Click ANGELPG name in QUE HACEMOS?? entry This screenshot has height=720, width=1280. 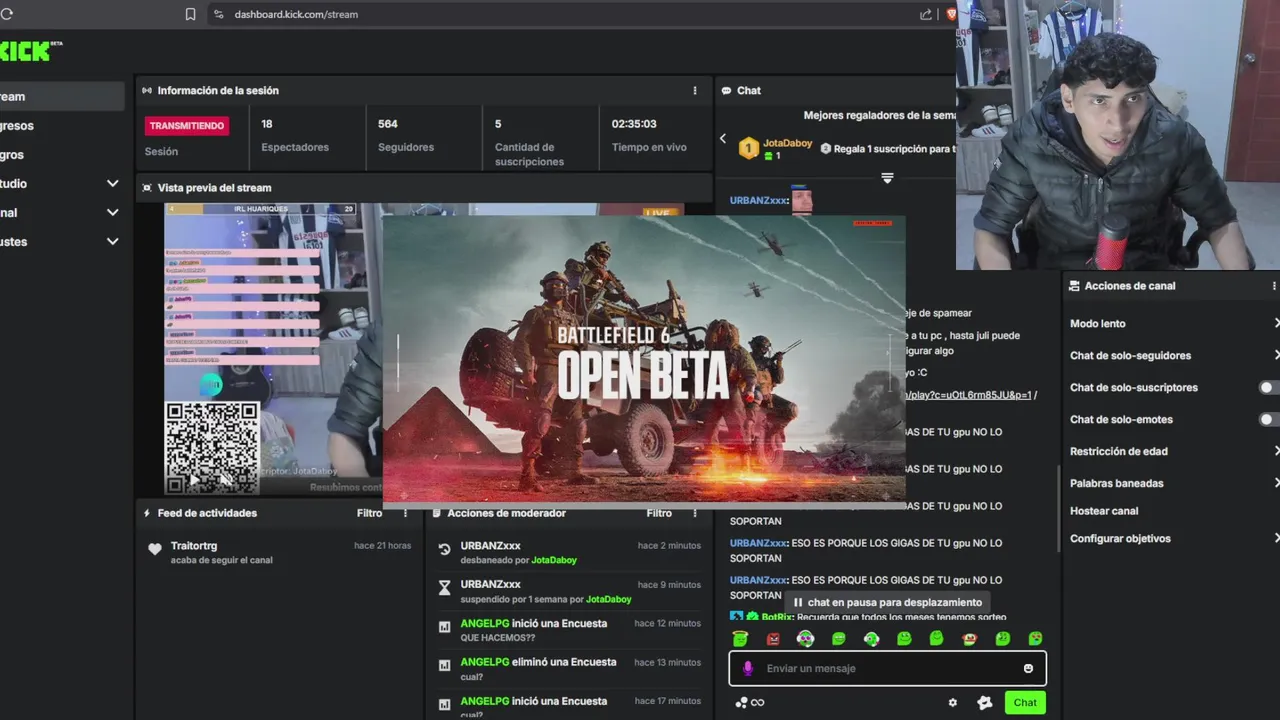[484, 623]
